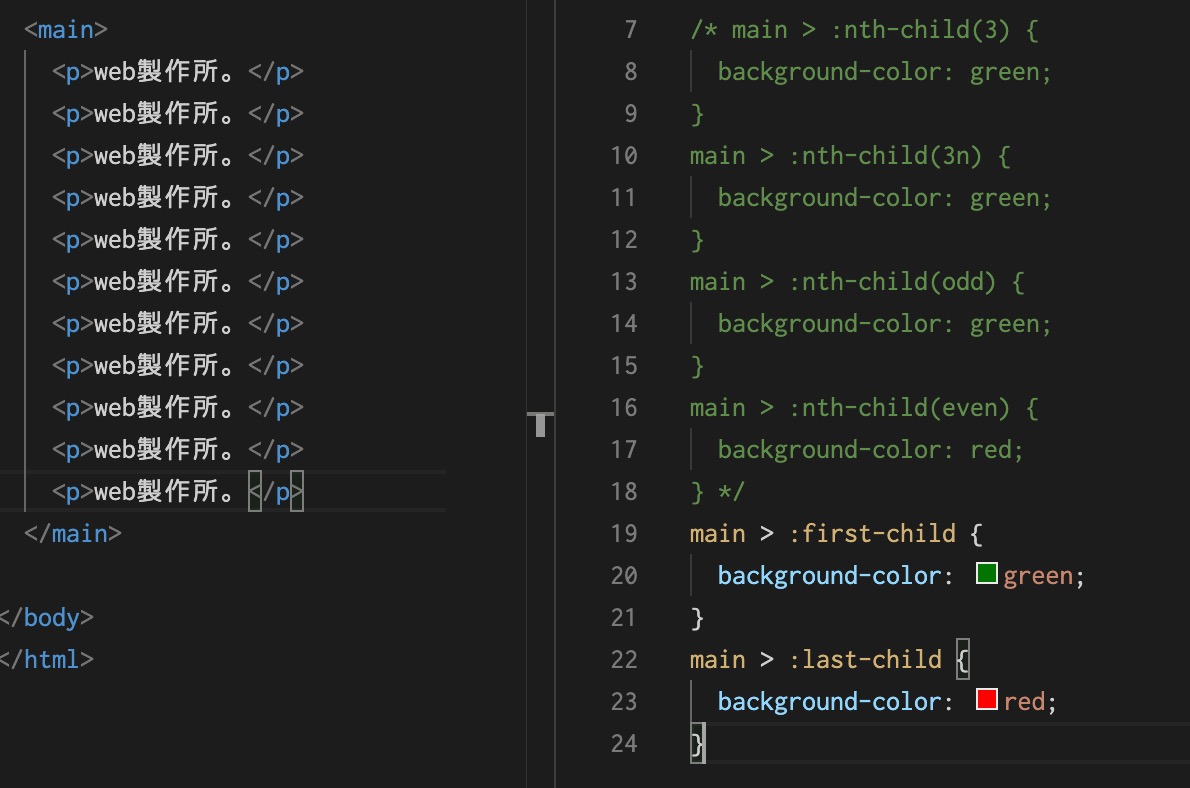1190x788 pixels.
Task: Open the red color swatch picker
Action: (x=986, y=700)
